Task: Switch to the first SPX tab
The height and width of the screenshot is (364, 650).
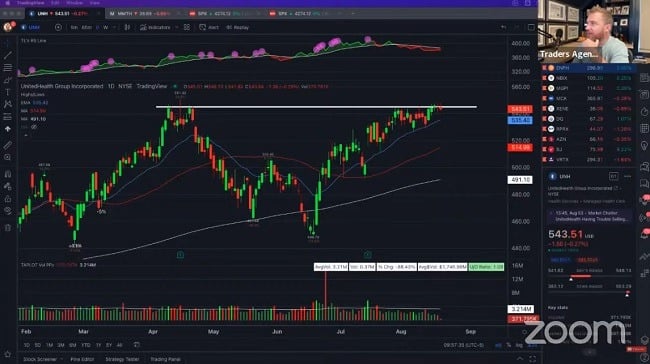Action: 224,14
